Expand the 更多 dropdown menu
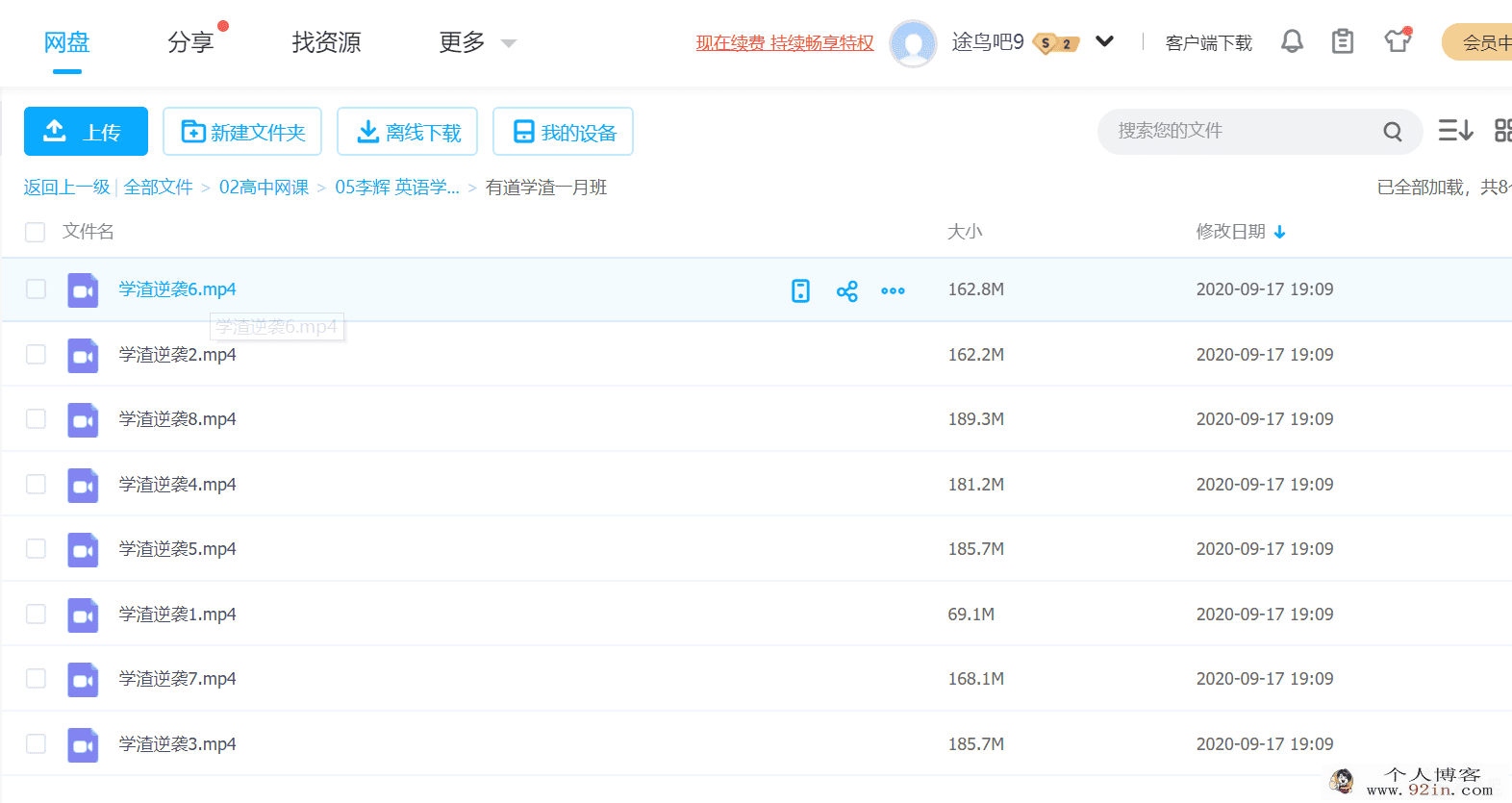1512x803 pixels. pos(509,43)
